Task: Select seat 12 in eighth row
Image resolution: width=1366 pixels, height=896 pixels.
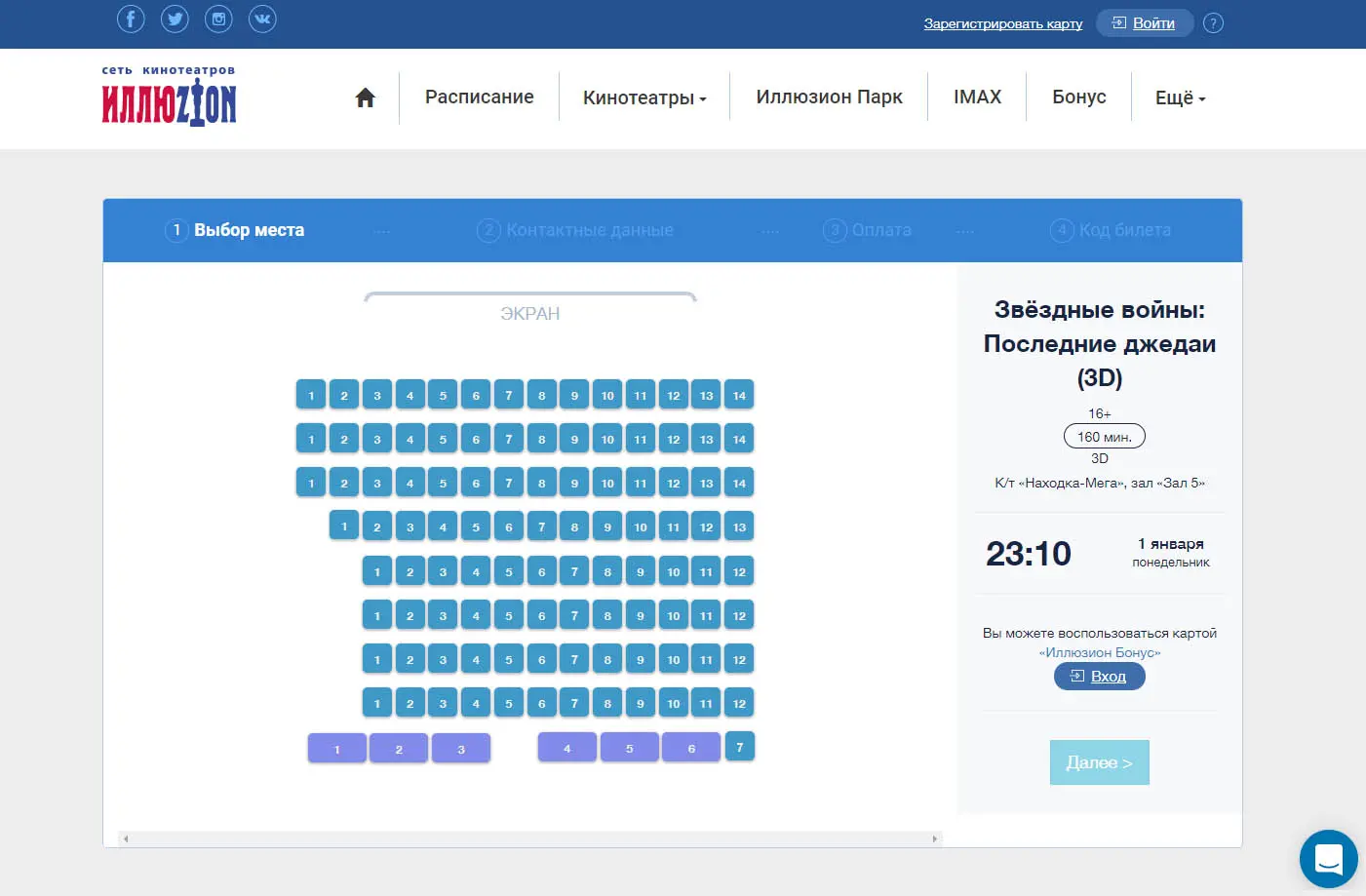Action: pos(739,703)
